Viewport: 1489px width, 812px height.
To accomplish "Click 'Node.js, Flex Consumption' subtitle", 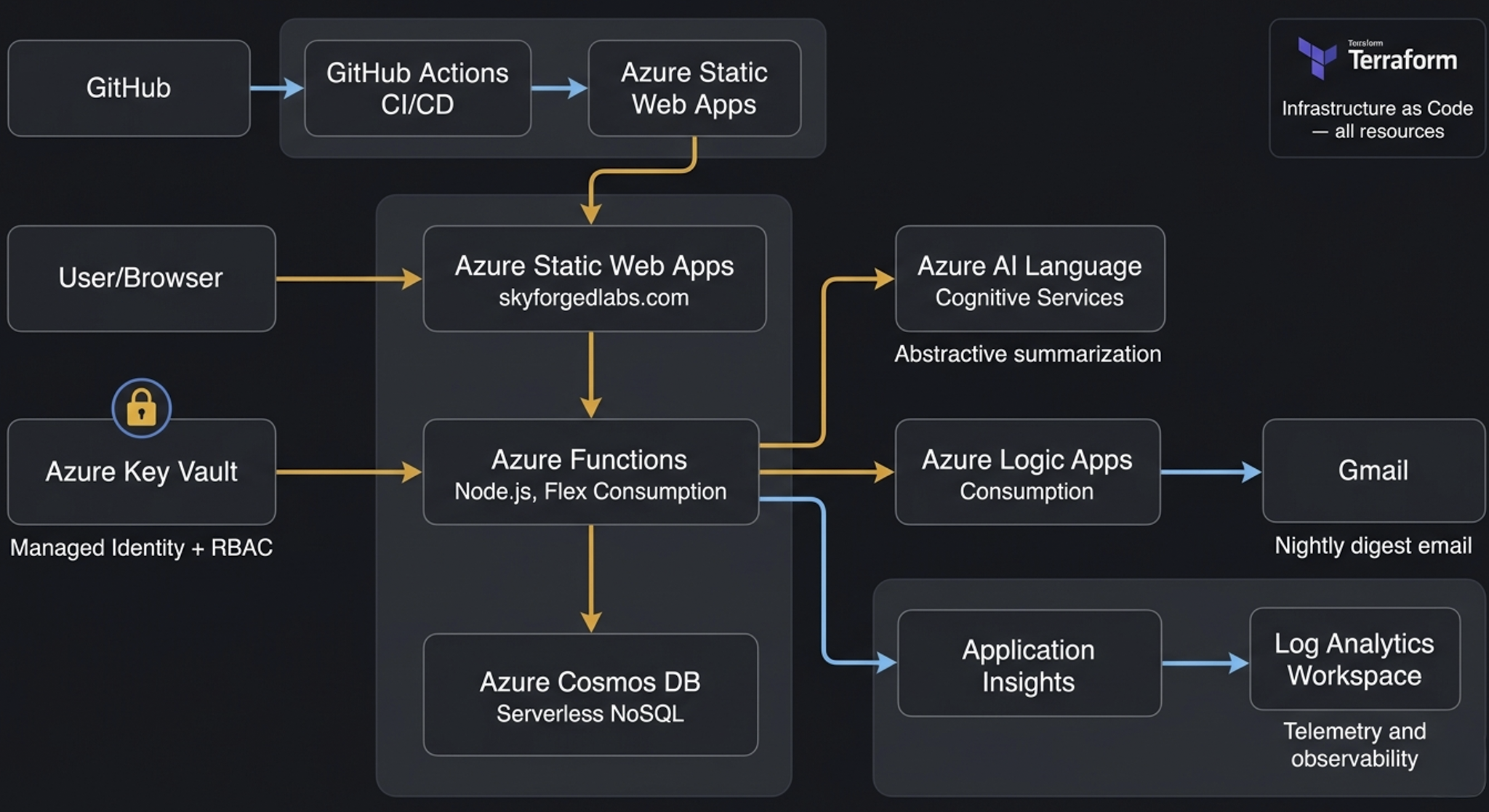I will [x=590, y=492].
